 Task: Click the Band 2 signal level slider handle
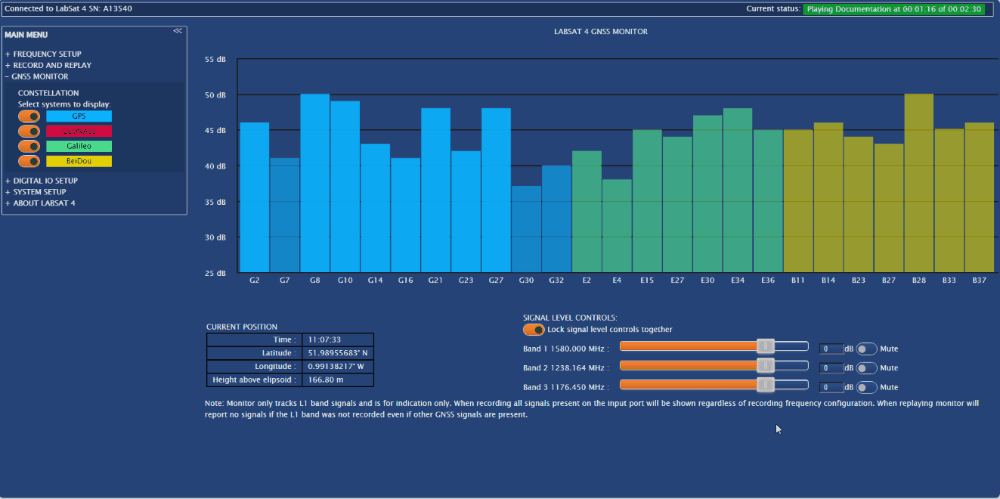coord(766,366)
